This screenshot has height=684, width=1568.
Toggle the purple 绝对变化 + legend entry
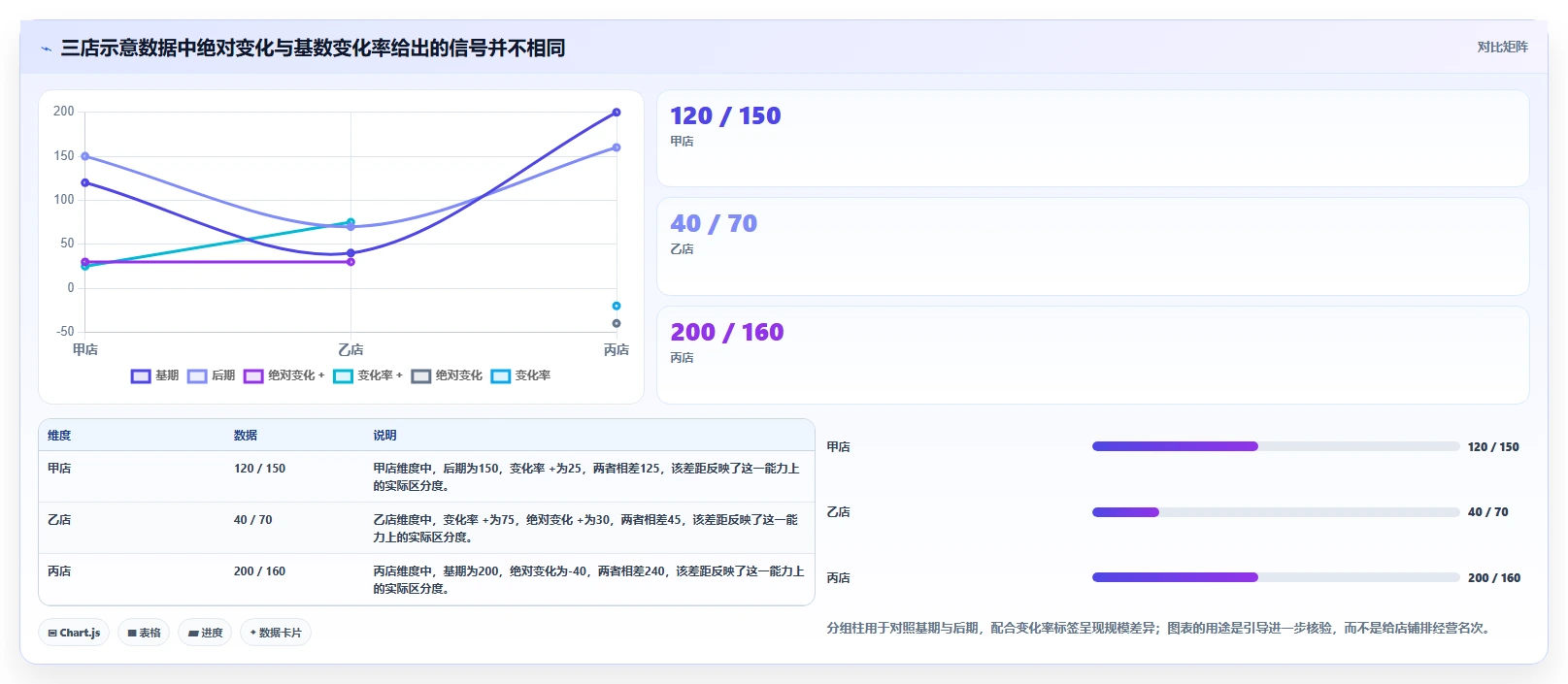point(284,375)
